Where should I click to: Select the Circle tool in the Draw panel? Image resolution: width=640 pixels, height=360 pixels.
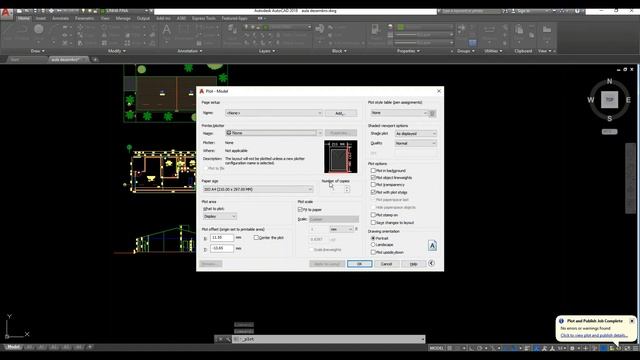point(39,29)
